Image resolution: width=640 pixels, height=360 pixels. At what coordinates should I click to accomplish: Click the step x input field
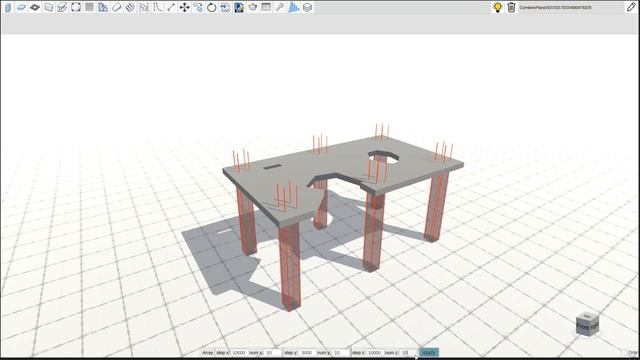(240, 353)
